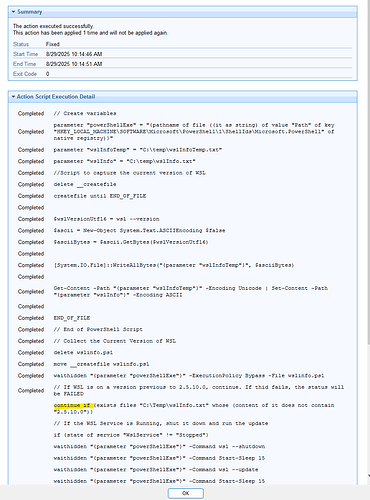This screenshot has width=370, height=500.
Task: Click the 'Get-Content -Path' script line
Action: point(191,292)
